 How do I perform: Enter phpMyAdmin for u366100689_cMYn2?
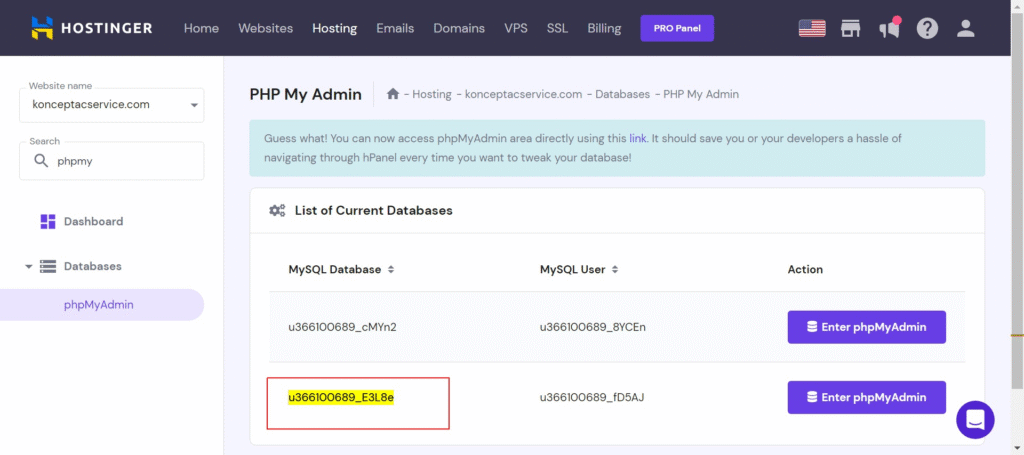[x=867, y=327]
